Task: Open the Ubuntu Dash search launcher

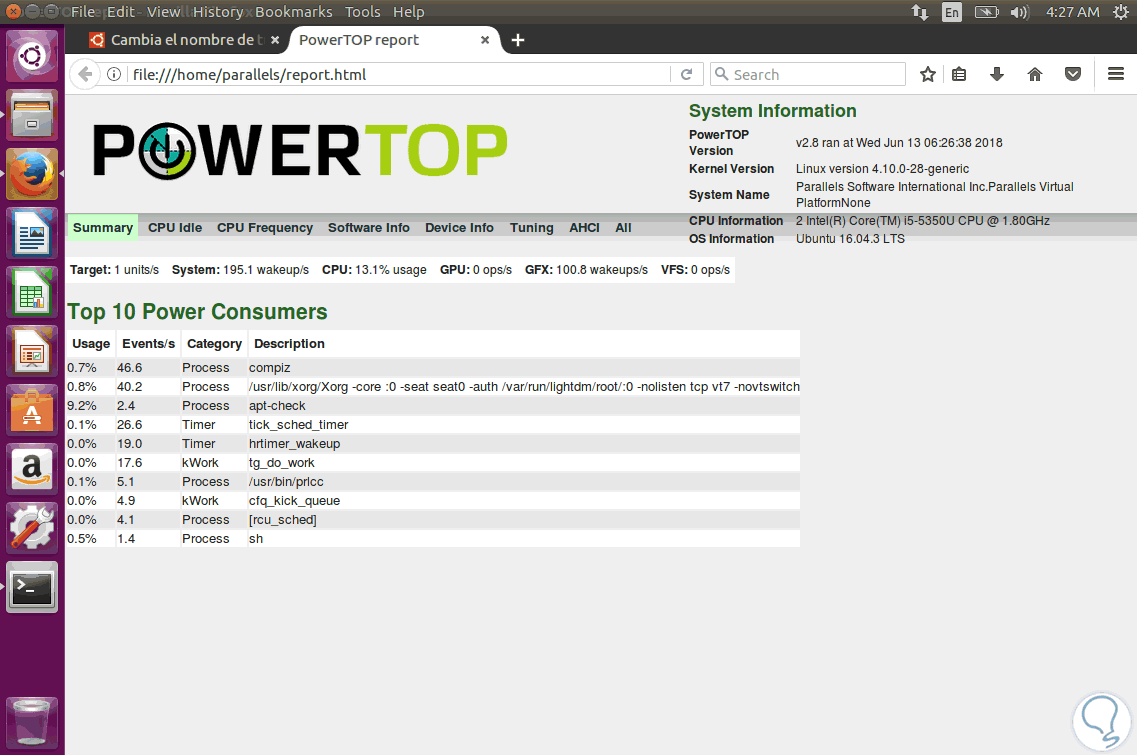Action: coord(32,56)
